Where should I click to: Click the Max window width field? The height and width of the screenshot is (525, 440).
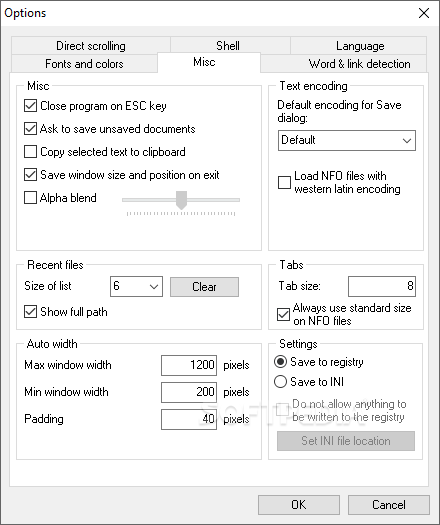pos(189,365)
